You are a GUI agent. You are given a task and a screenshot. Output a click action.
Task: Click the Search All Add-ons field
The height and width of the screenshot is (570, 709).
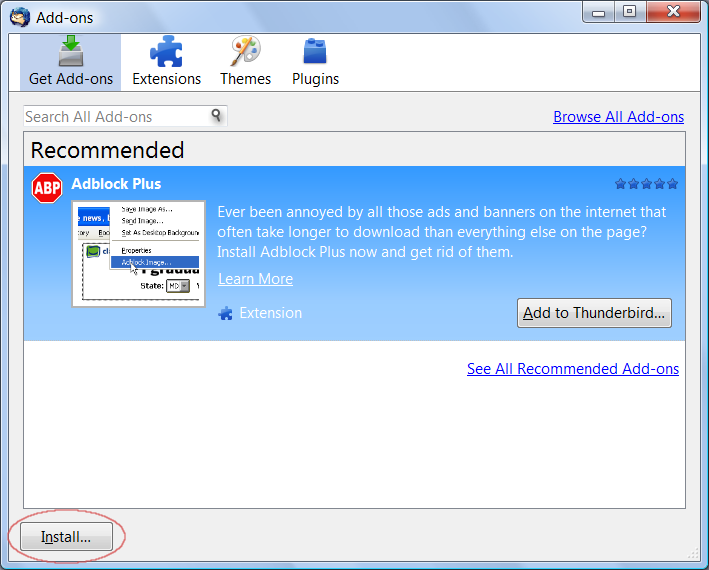click(125, 117)
